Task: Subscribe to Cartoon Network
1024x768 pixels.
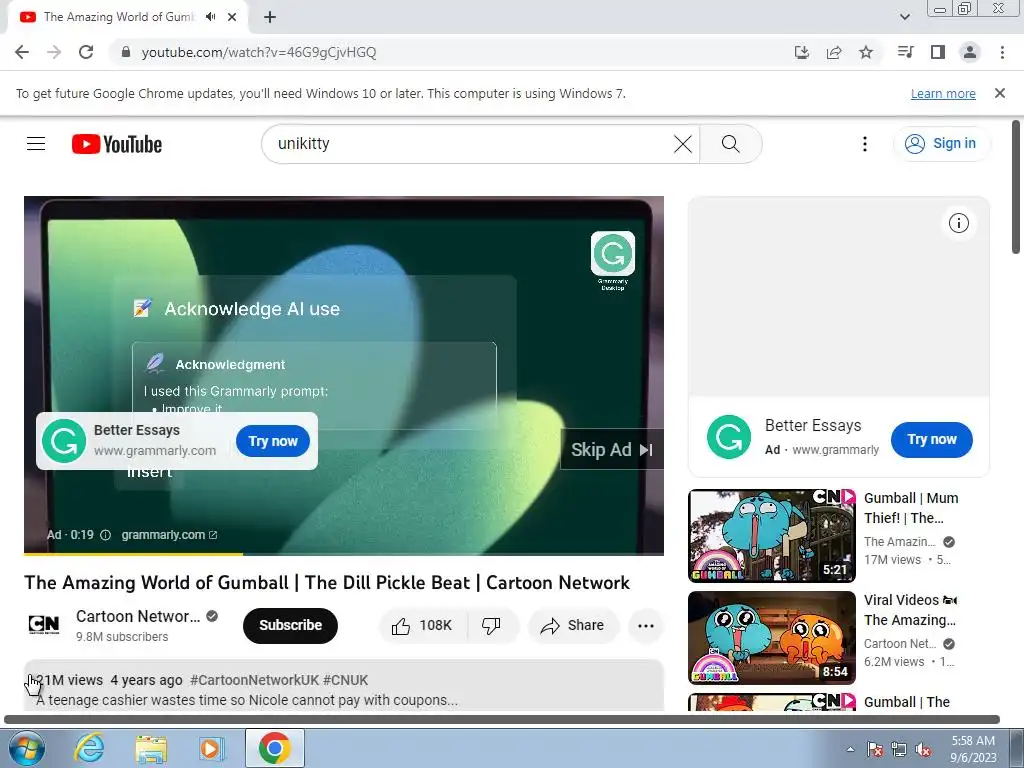Action: pyautogui.click(x=290, y=626)
